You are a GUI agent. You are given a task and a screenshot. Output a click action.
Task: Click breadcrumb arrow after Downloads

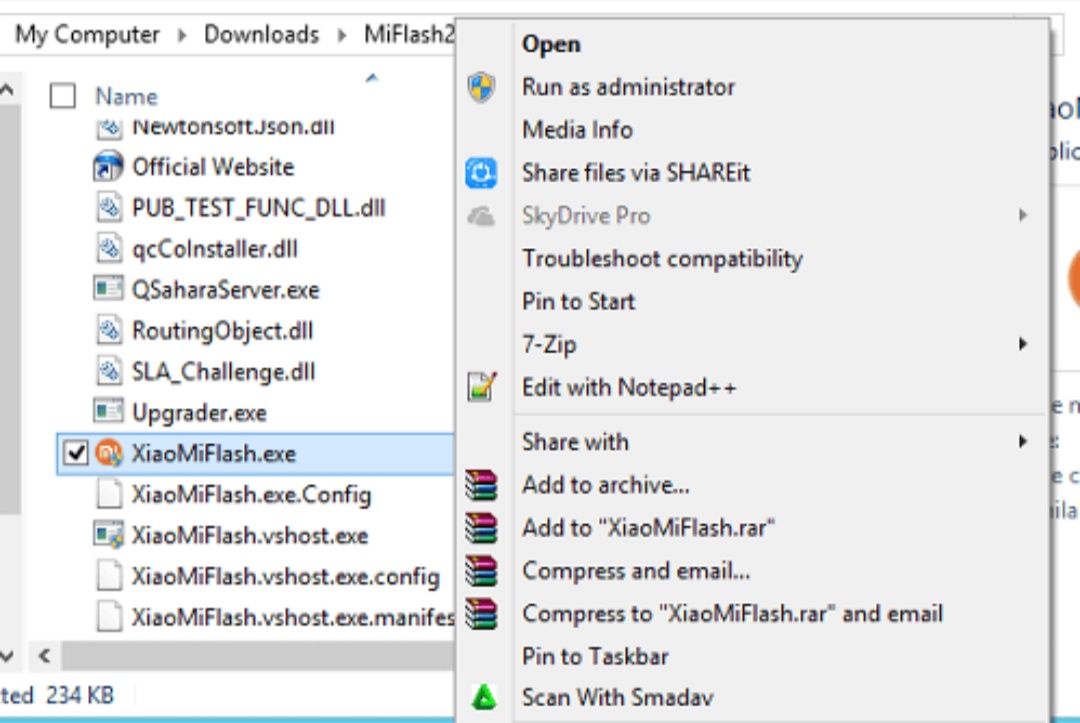(x=342, y=34)
